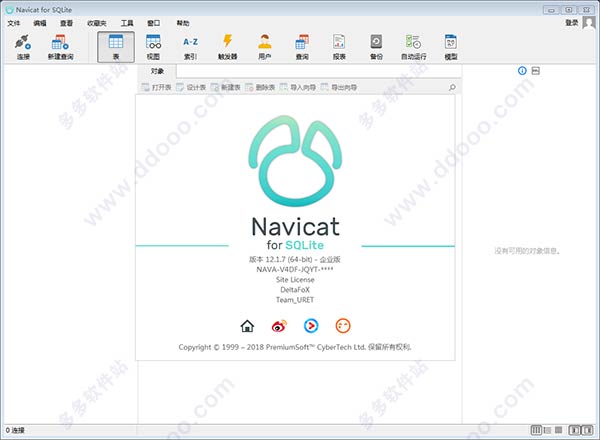This screenshot has width=600, height=440.
Task: Click the 触发器 trigger lightning icon
Action: coord(228,47)
